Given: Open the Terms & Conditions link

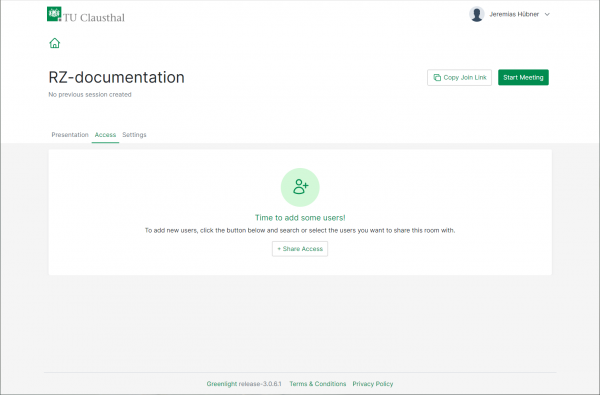Looking at the screenshot, I should 318,384.
